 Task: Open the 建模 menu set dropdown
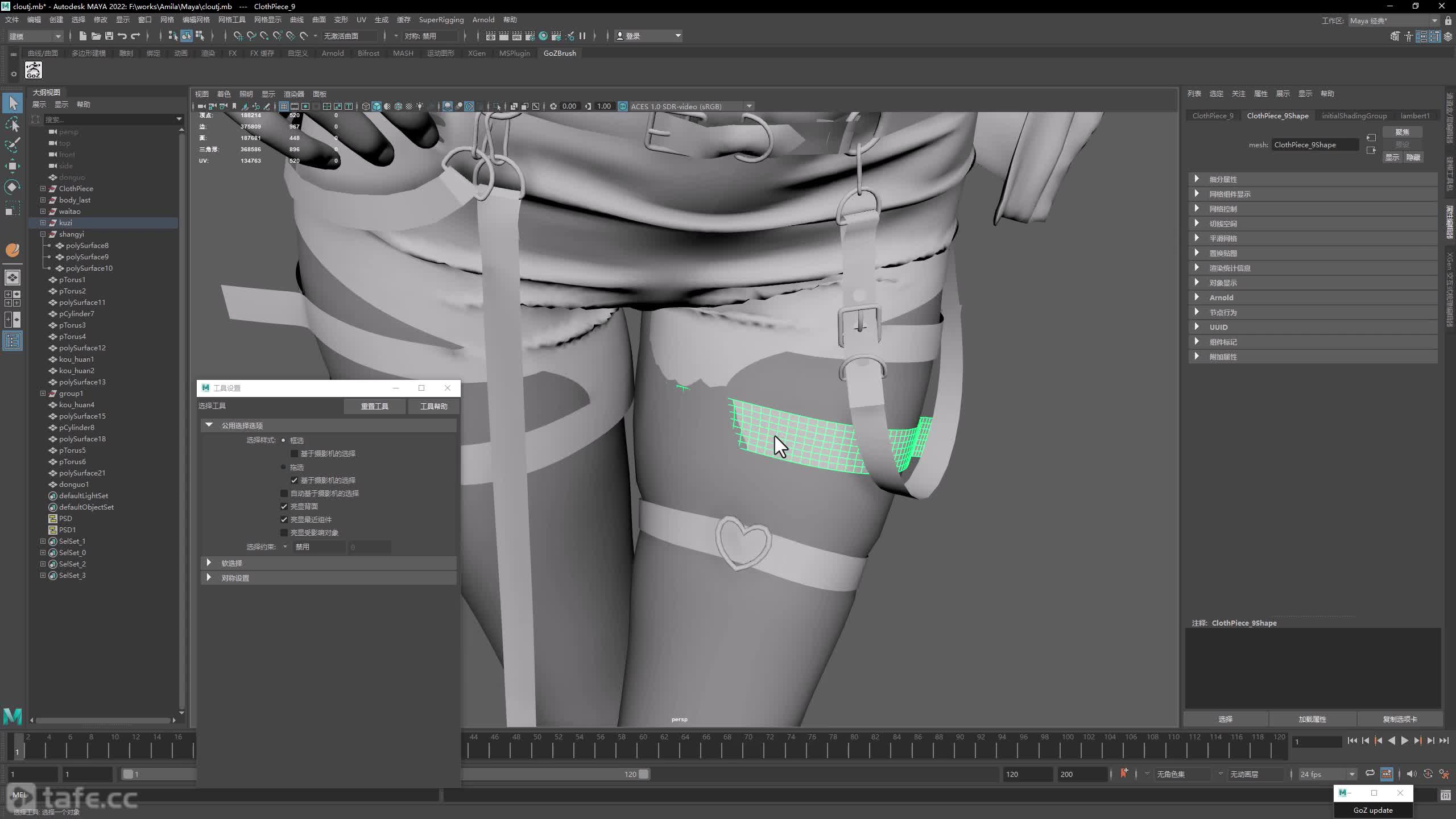point(35,36)
